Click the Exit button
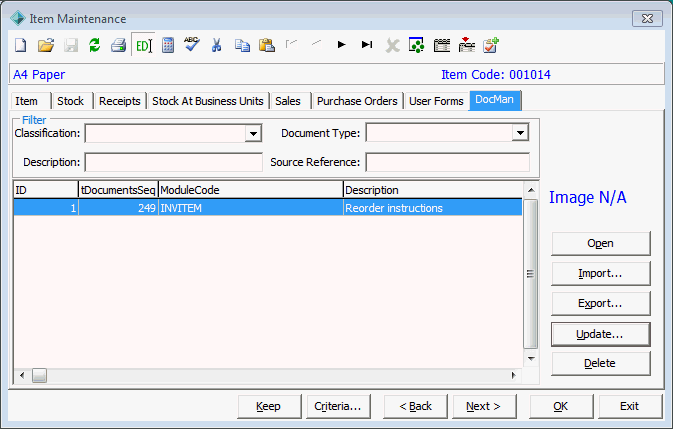This screenshot has width=673, height=429. pos(630,406)
